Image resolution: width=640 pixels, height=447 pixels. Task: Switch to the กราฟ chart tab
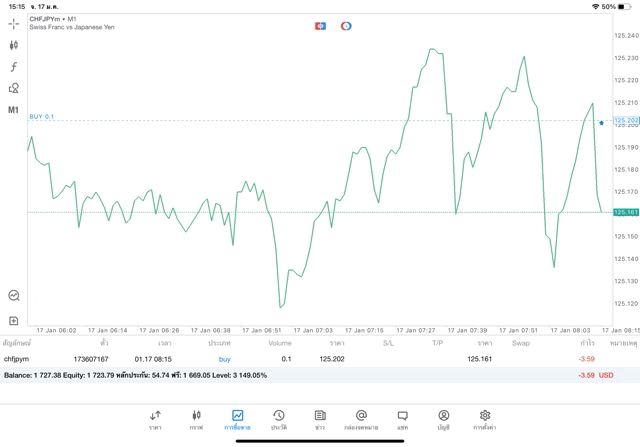(196, 419)
